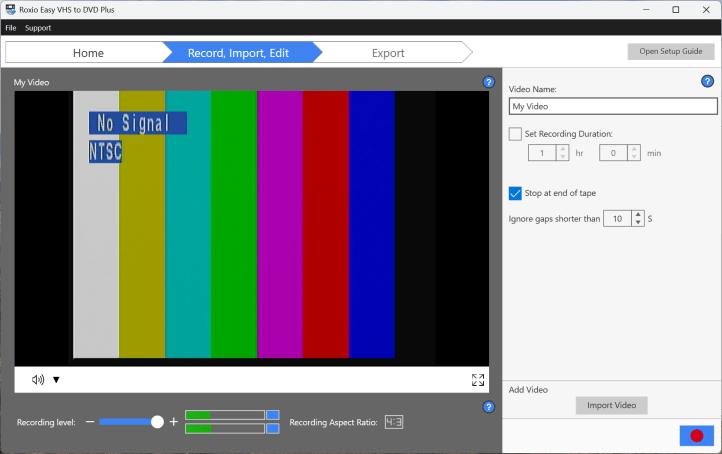This screenshot has height=454, width=722.
Task: Click the 4:3 recording aspect ratio icon
Action: (393, 422)
